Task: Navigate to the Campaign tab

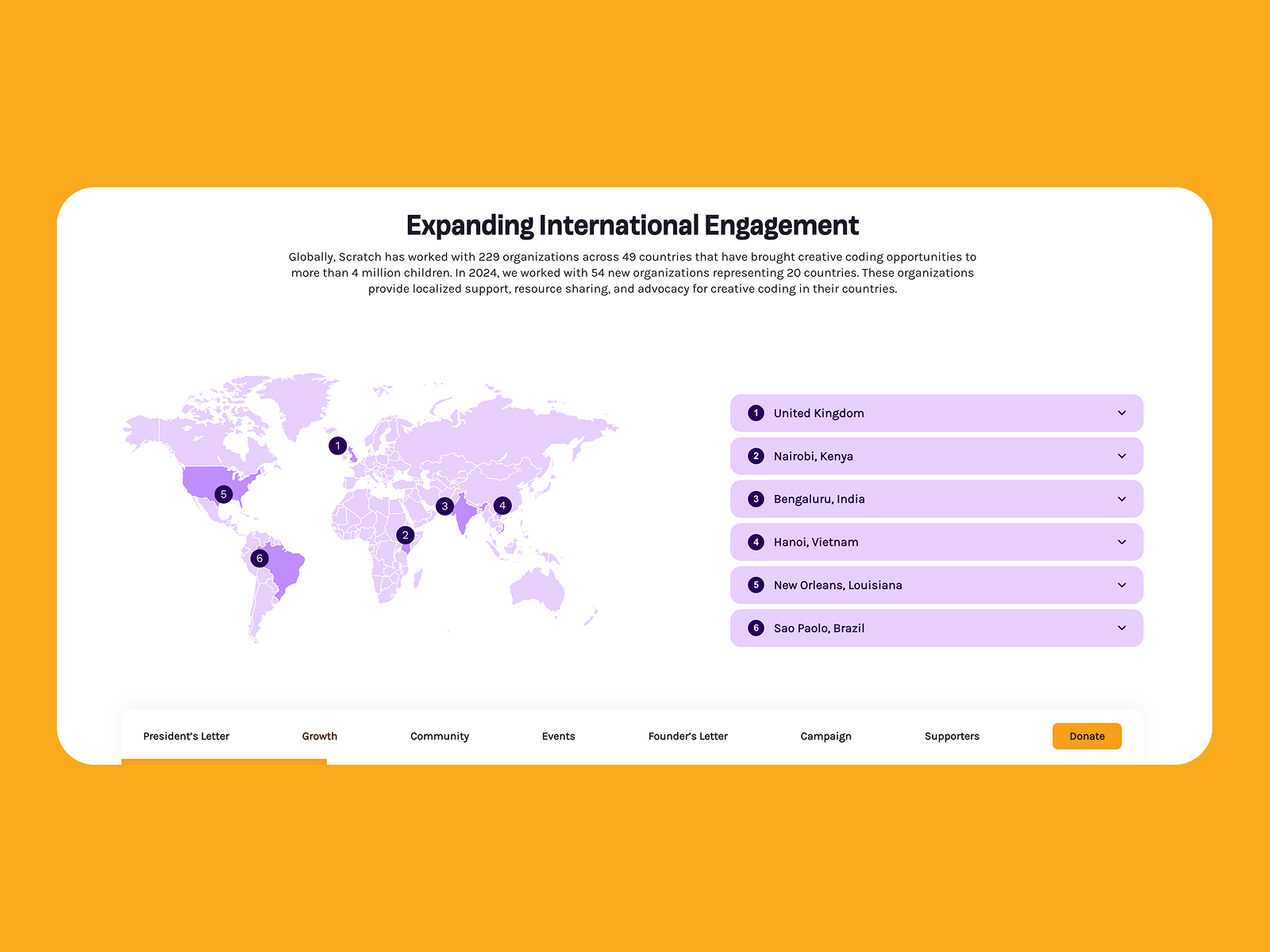Action: (826, 736)
